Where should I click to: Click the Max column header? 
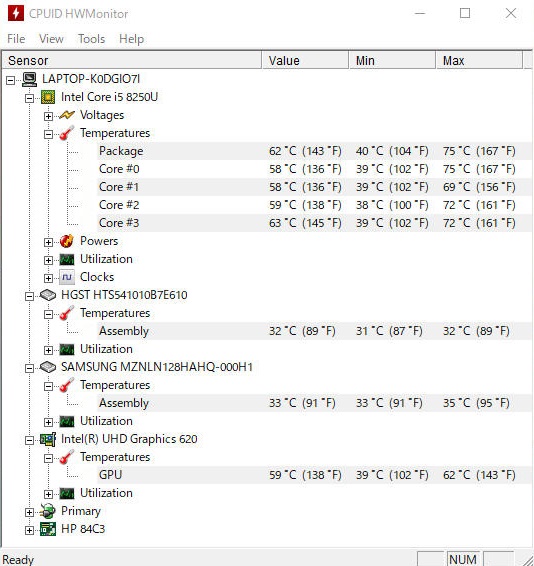(479, 60)
